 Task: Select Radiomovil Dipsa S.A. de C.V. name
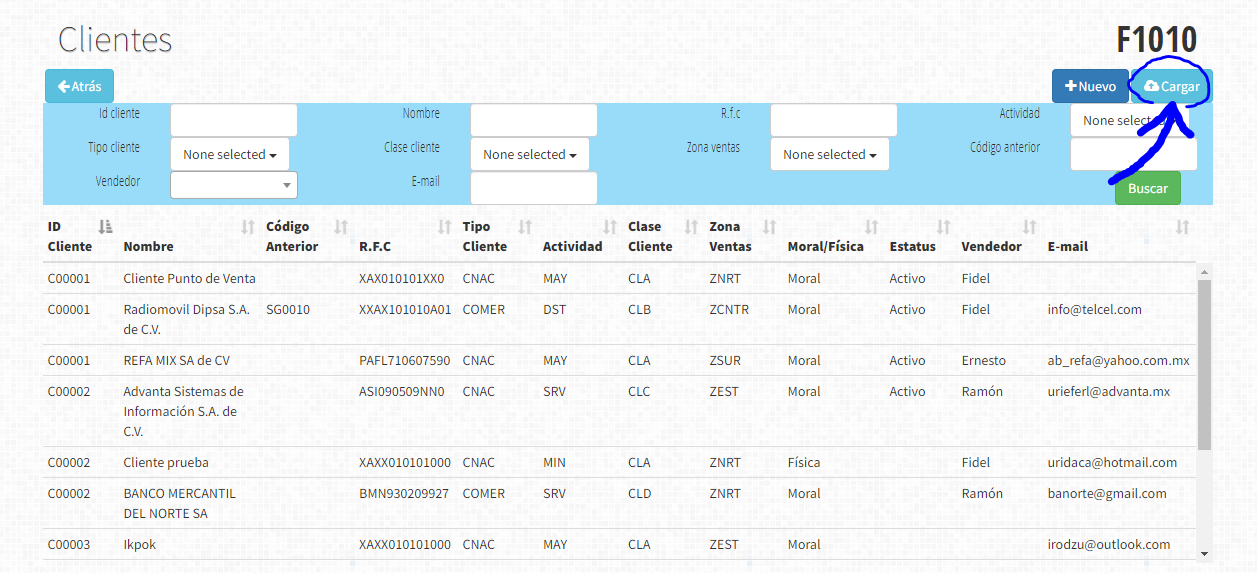[187, 319]
